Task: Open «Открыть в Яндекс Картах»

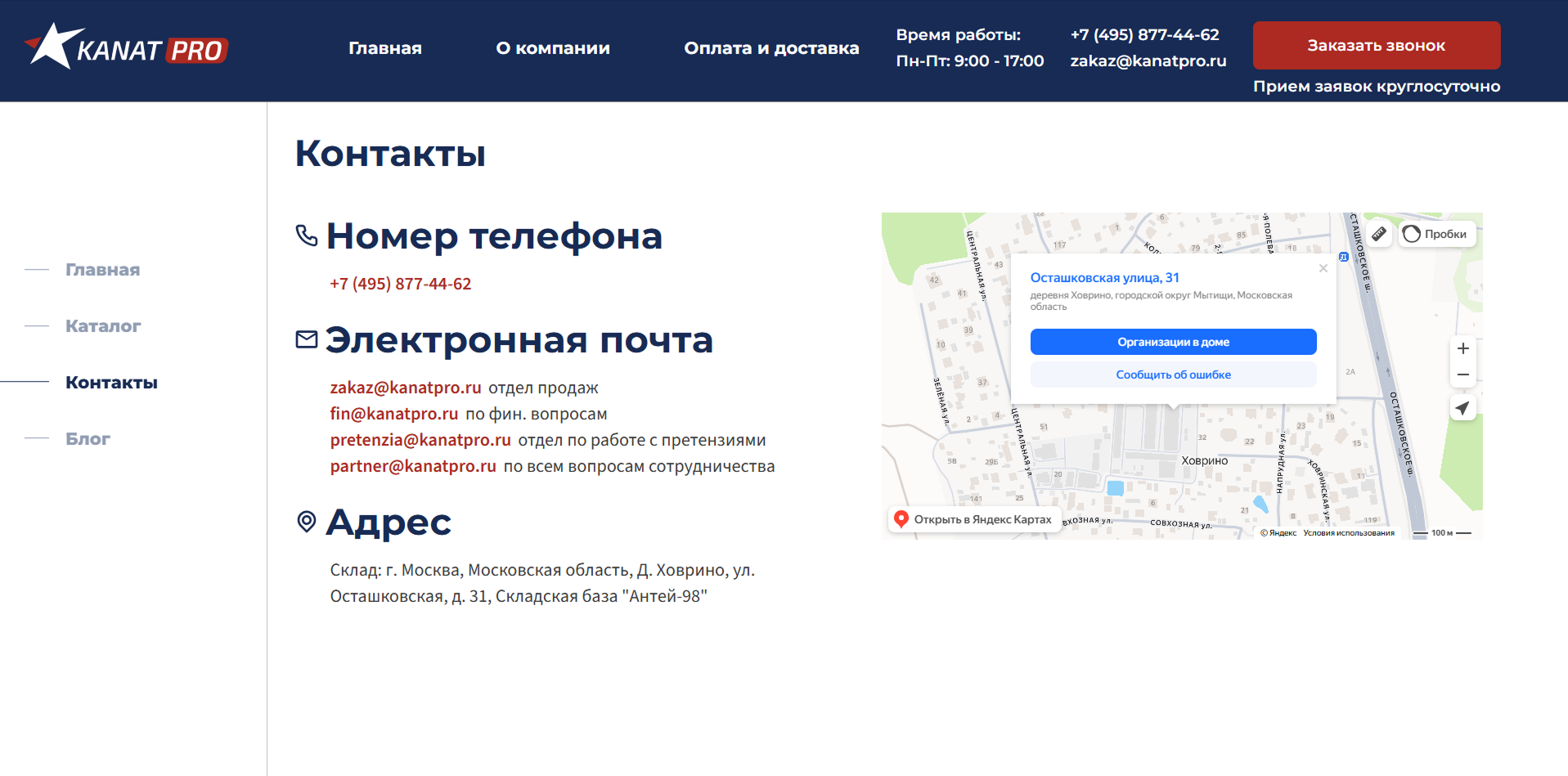Action: (x=975, y=518)
